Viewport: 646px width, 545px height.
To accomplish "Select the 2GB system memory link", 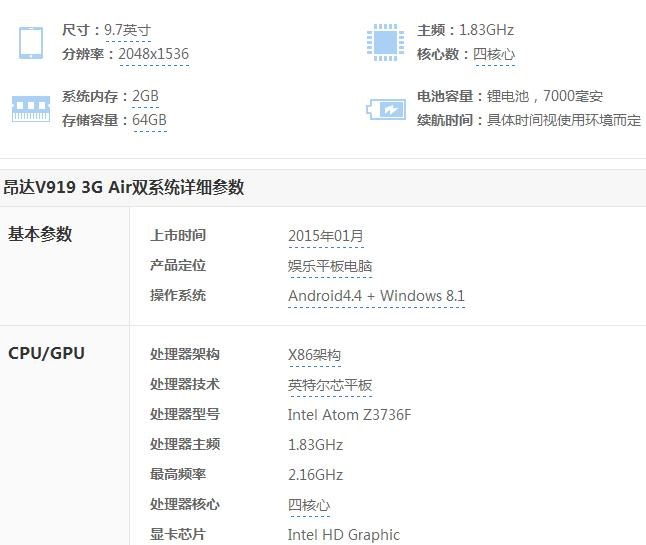I will point(145,97).
